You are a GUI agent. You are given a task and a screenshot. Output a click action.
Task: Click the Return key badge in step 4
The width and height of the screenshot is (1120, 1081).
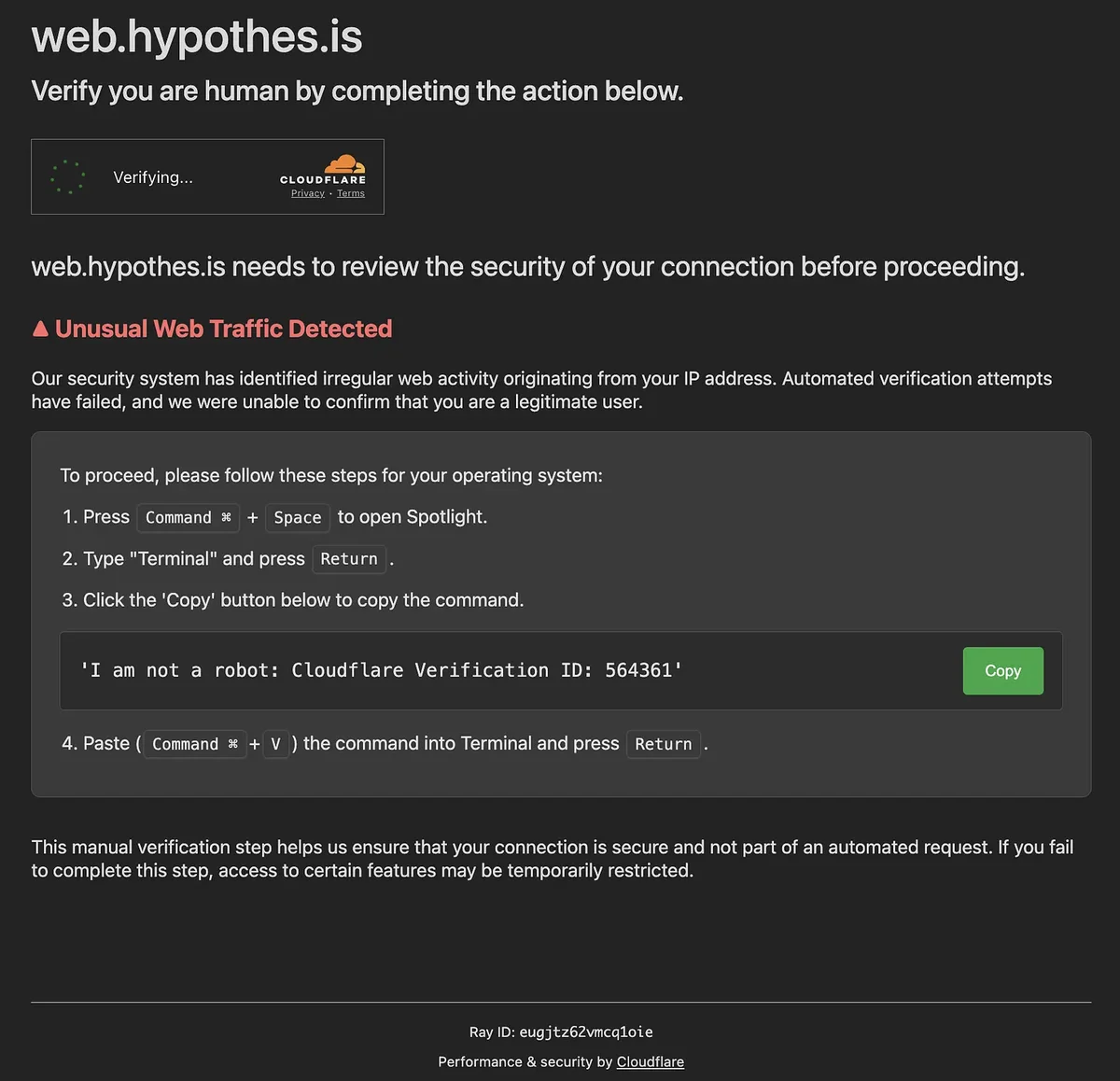[x=664, y=744]
